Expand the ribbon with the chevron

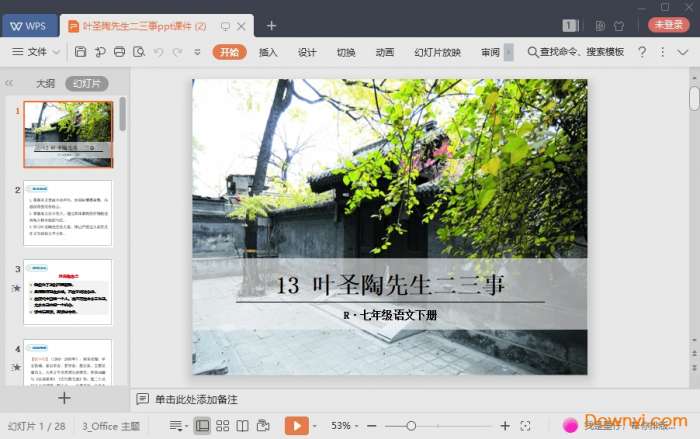point(683,52)
